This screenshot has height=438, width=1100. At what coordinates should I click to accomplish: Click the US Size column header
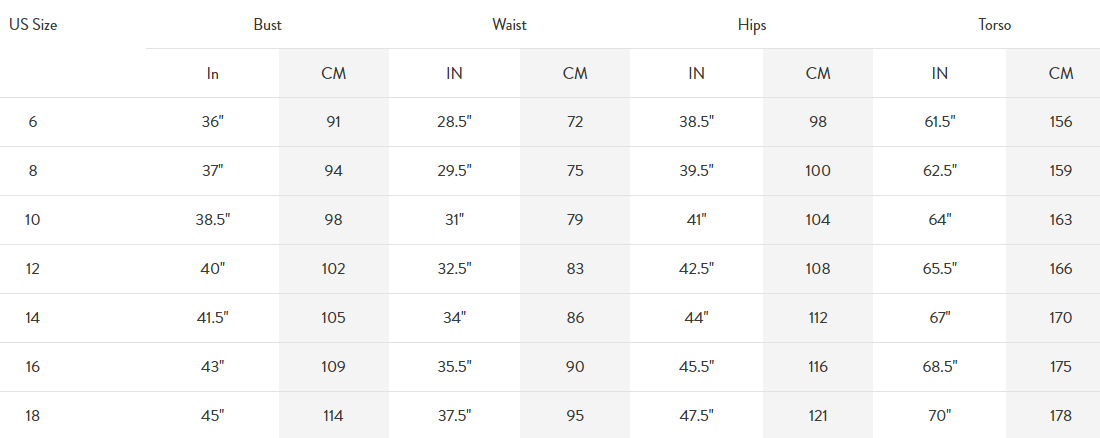pos(33,25)
